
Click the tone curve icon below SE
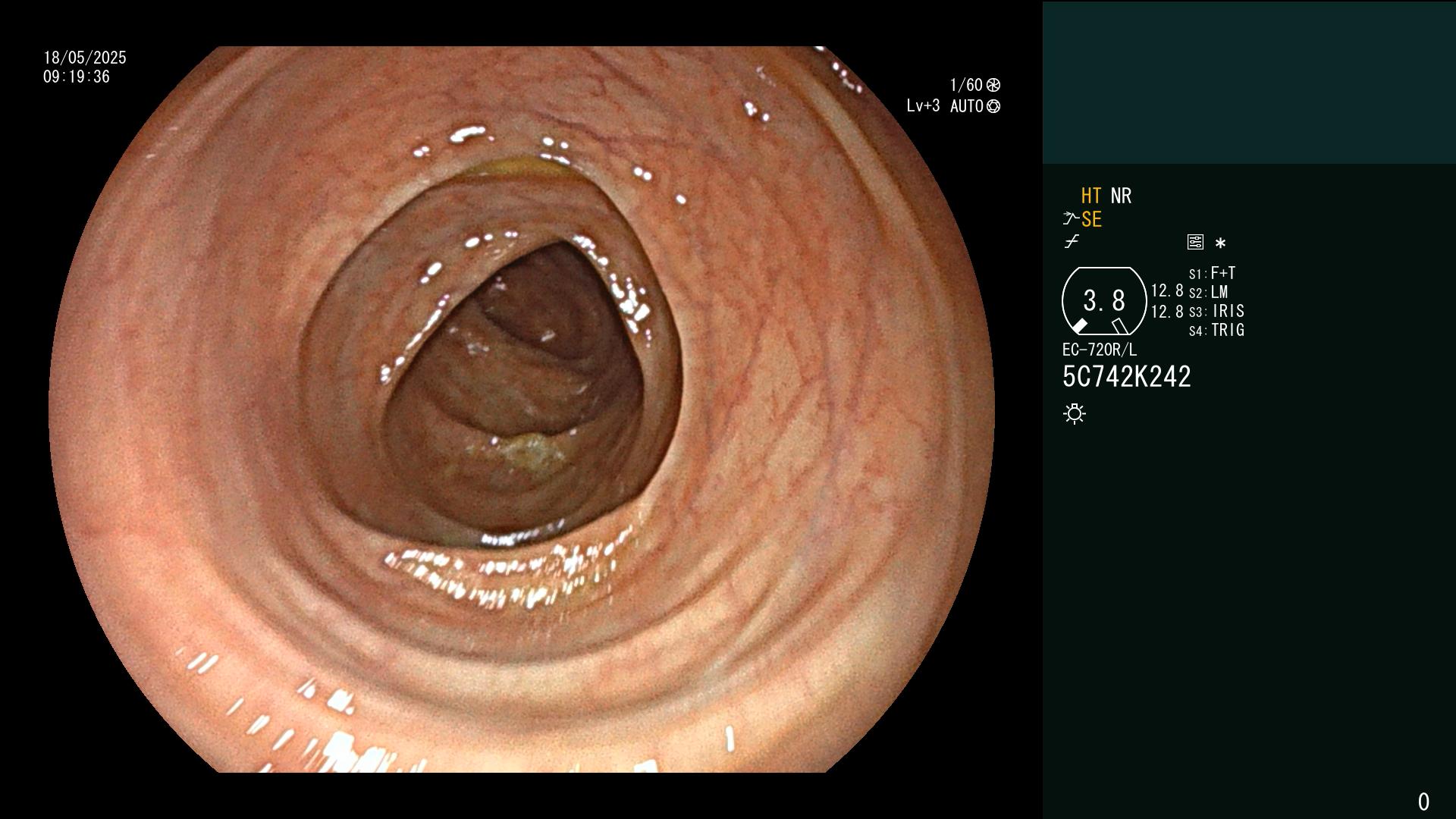tap(1072, 242)
